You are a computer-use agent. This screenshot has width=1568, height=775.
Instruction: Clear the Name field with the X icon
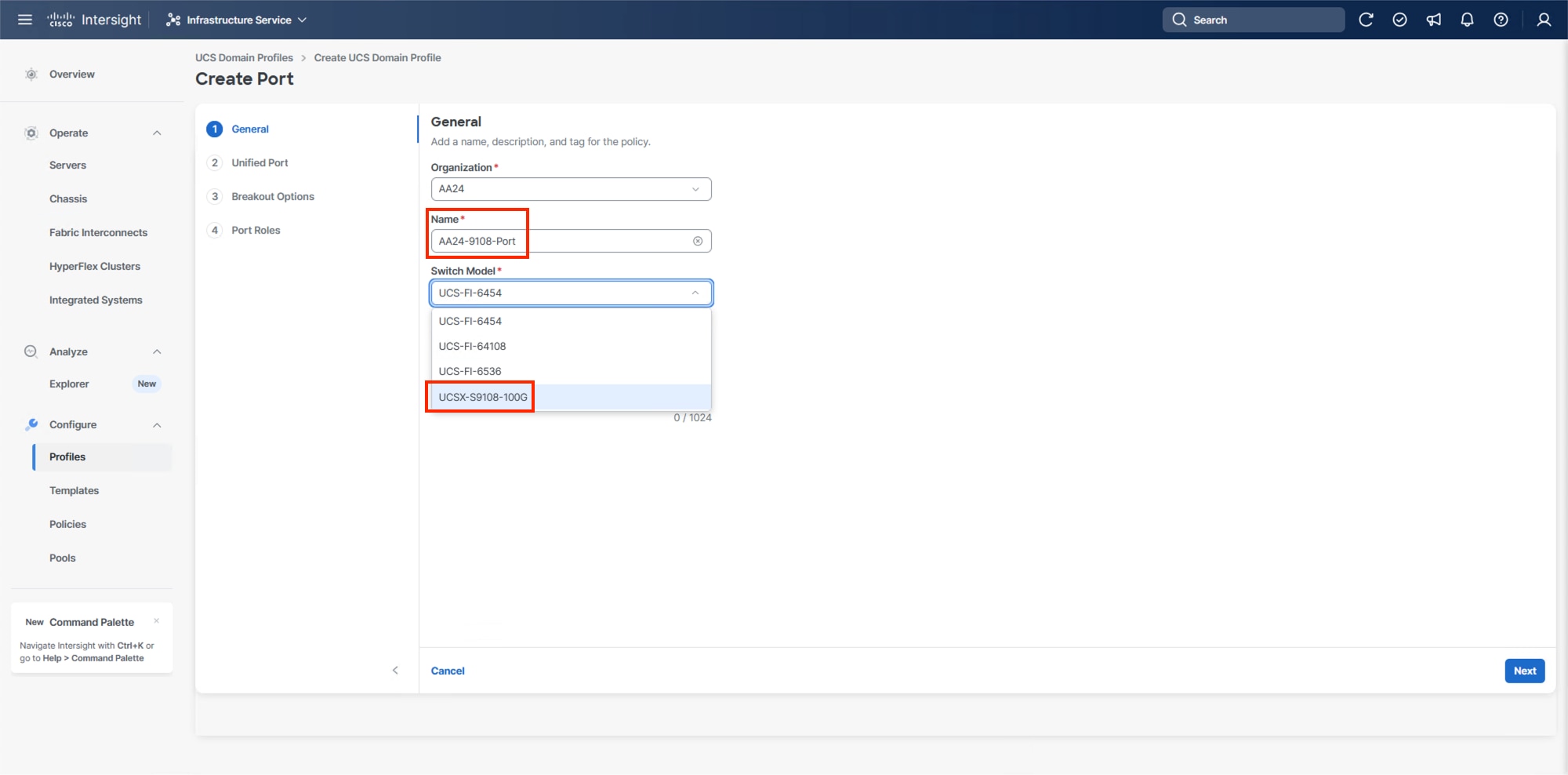point(697,241)
